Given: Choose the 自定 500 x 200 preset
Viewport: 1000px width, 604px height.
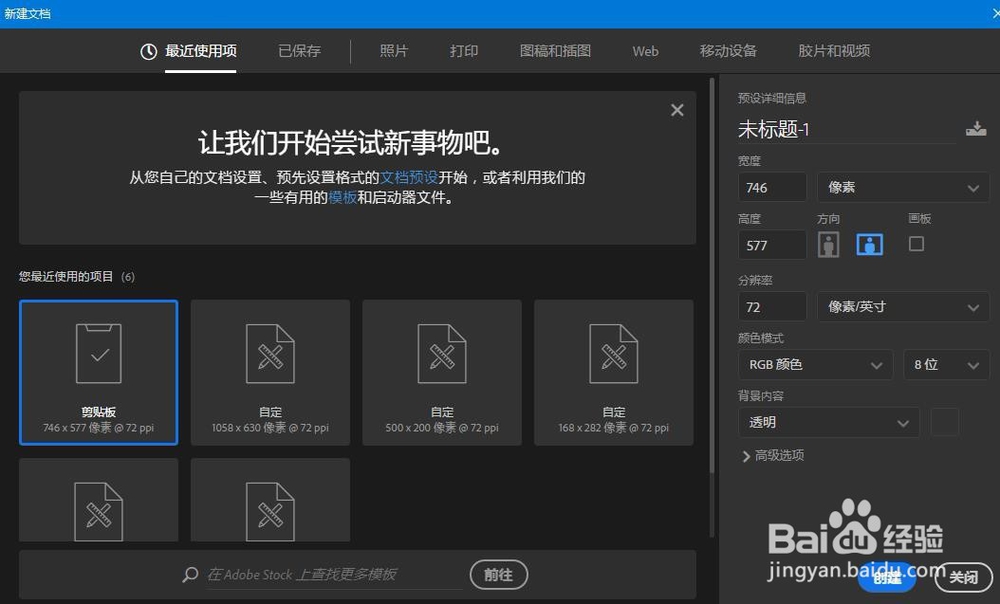Looking at the screenshot, I should click(x=442, y=372).
